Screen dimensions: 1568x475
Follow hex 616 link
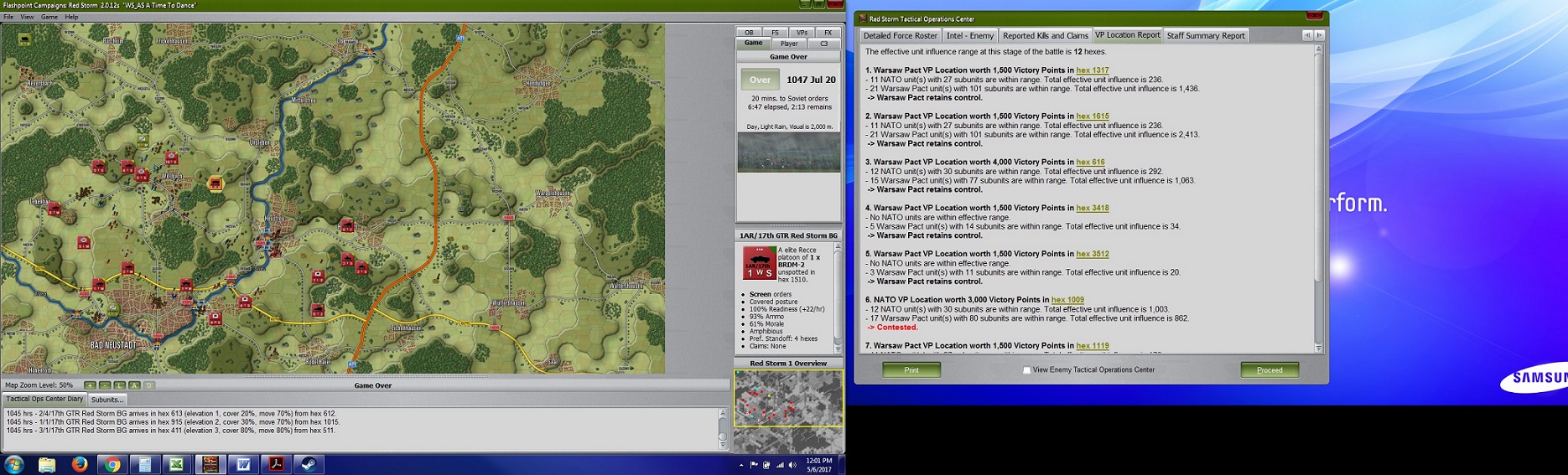[x=1091, y=162]
